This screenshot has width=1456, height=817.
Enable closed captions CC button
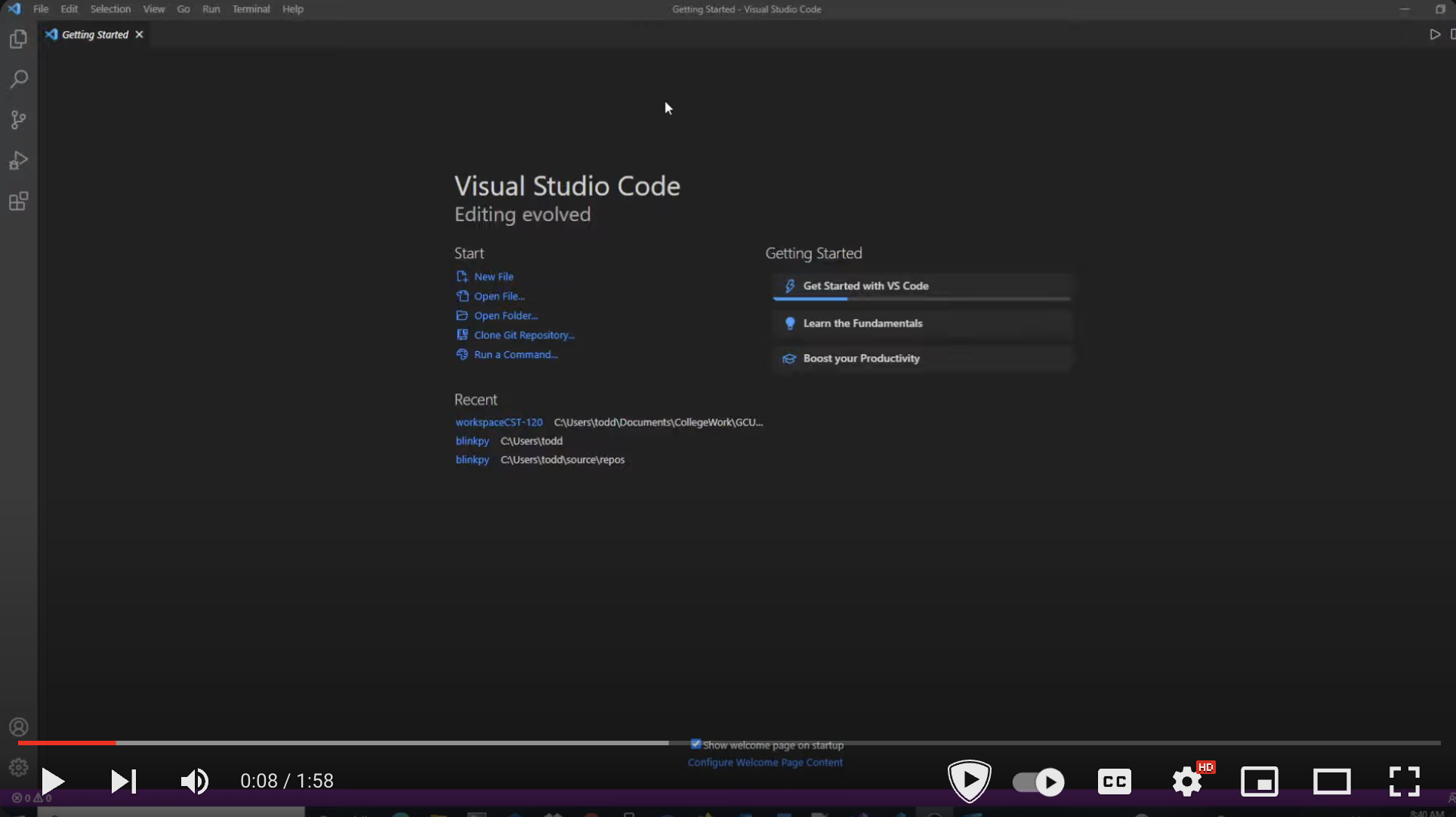click(x=1115, y=781)
